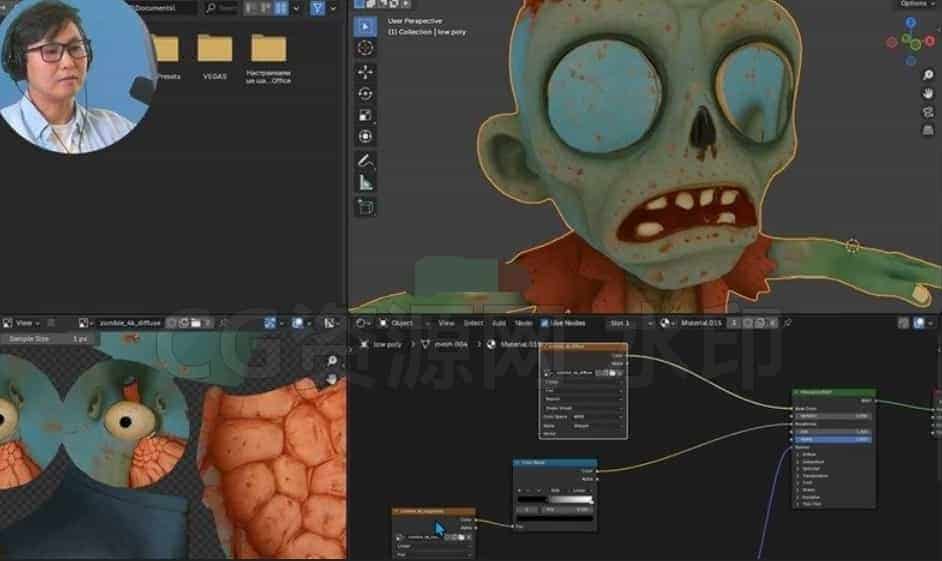
Task: Select the Scale tool
Action: (x=365, y=115)
